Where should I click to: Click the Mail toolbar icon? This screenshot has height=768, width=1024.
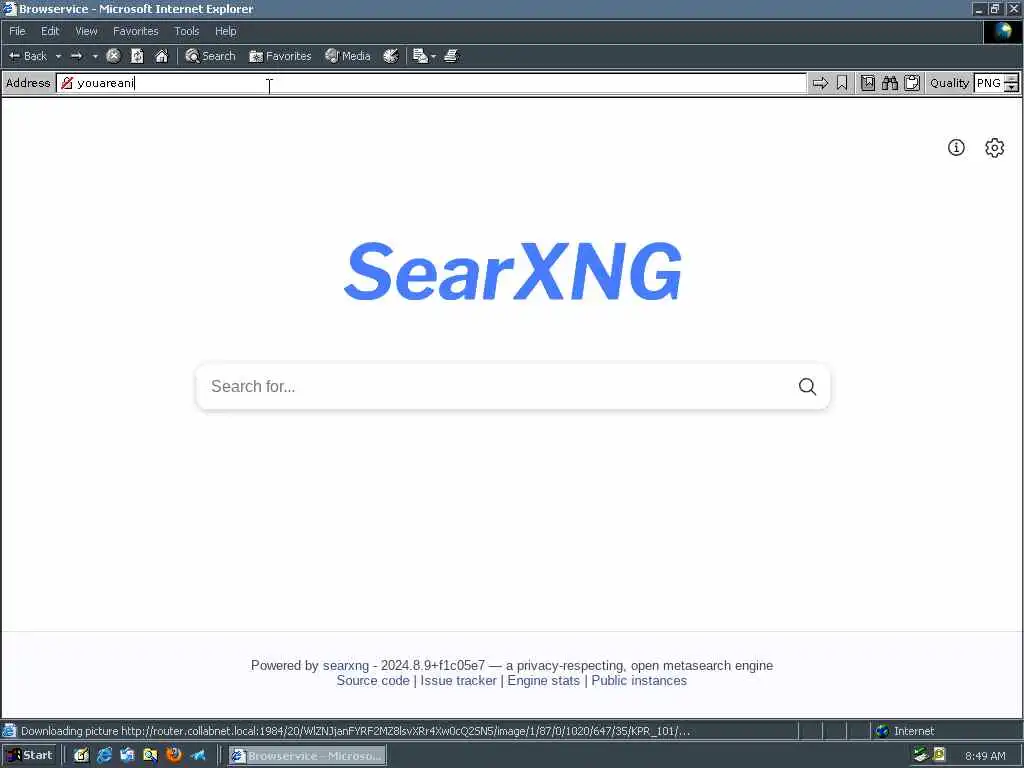click(420, 56)
